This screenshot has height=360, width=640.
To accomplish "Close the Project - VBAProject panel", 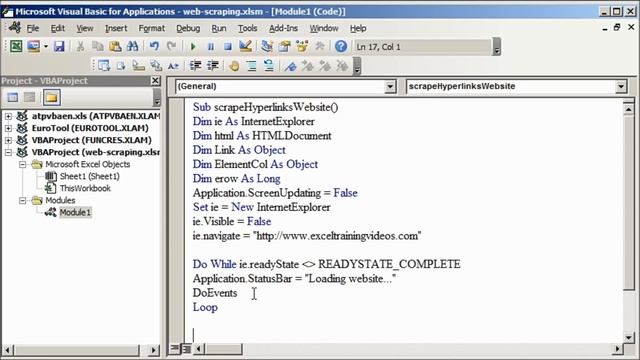I will point(156,81).
